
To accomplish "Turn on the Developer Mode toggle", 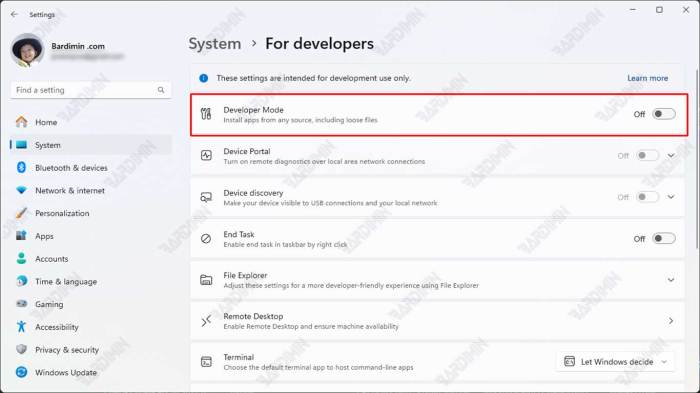I will (663, 114).
